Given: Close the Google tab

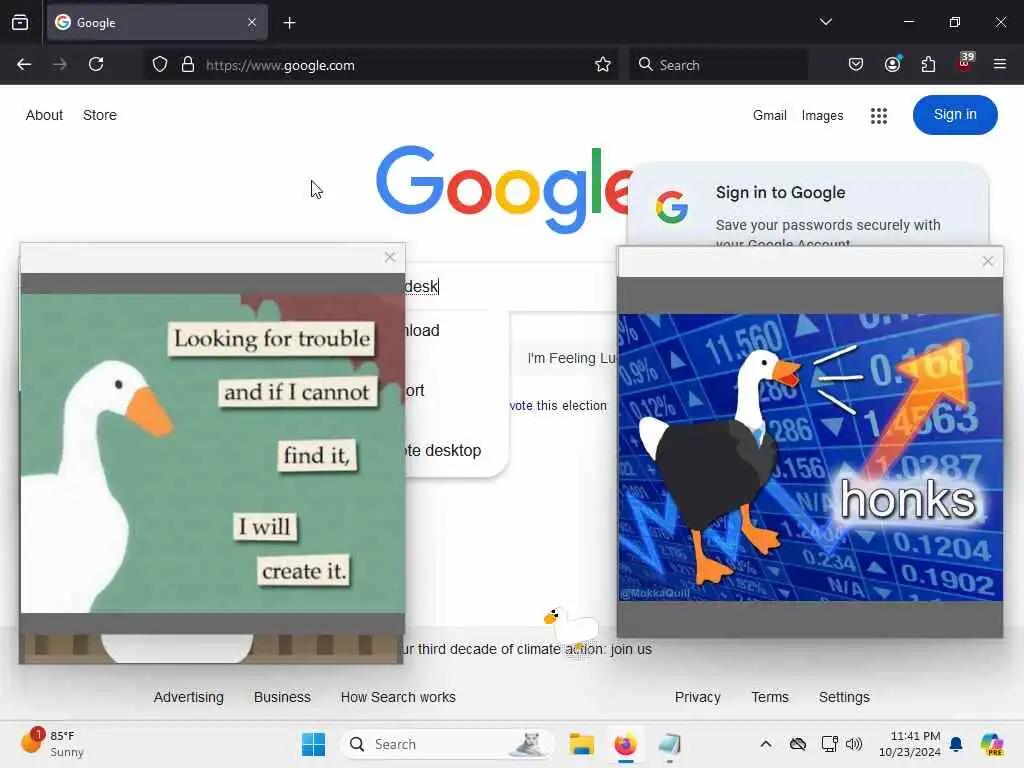Looking at the screenshot, I should pyautogui.click(x=252, y=23).
